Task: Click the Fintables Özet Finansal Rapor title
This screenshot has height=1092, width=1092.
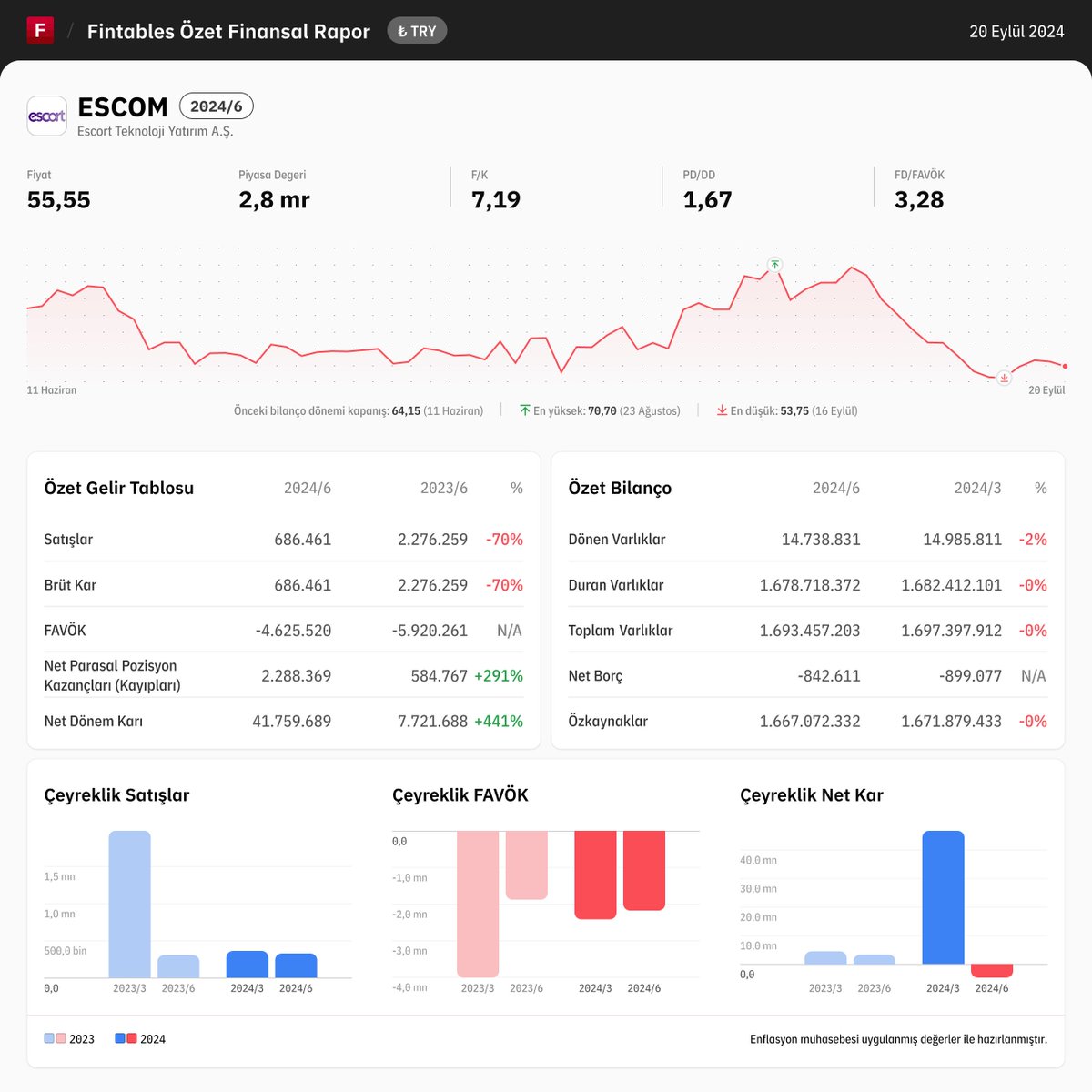Action: click(x=228, y=31)
